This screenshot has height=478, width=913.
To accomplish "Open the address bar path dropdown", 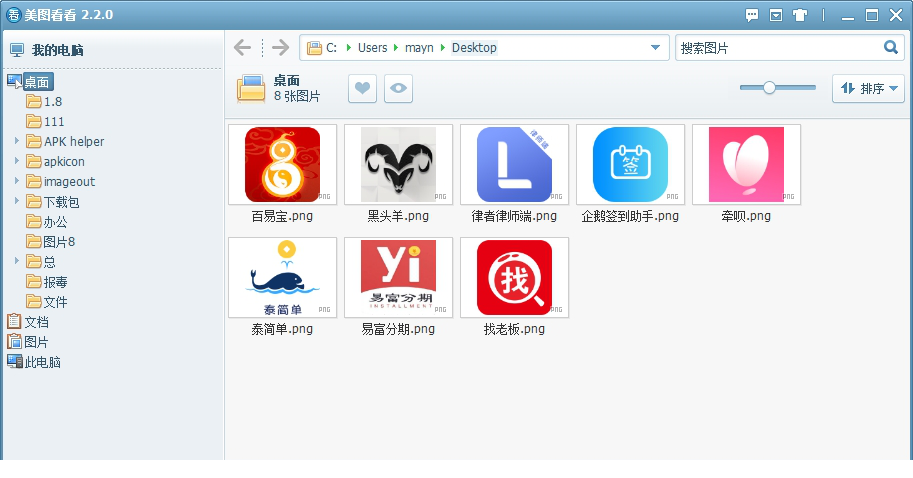I will [x=656, y=48].
